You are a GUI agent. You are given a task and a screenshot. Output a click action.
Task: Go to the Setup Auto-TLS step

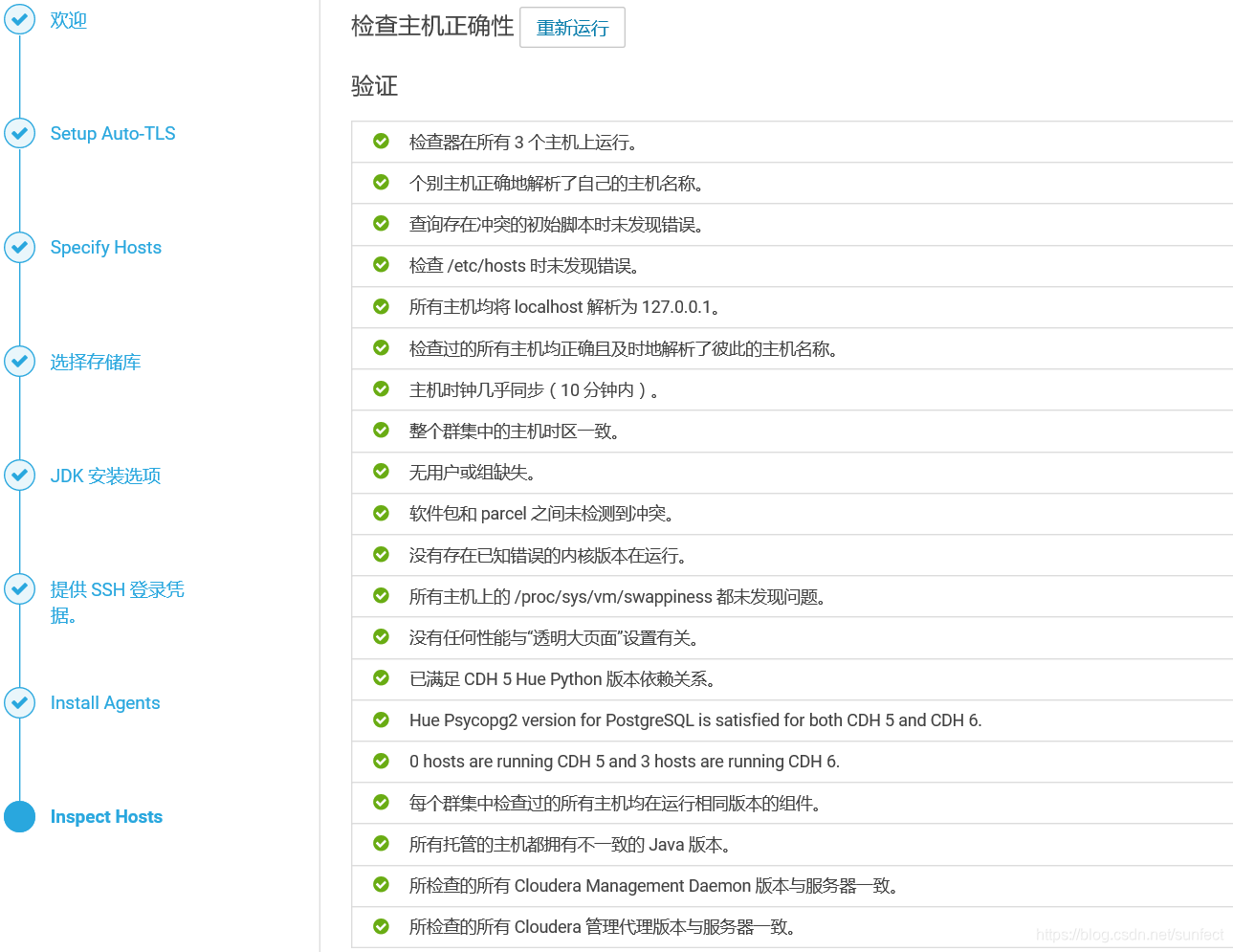[x=113, y=133]
